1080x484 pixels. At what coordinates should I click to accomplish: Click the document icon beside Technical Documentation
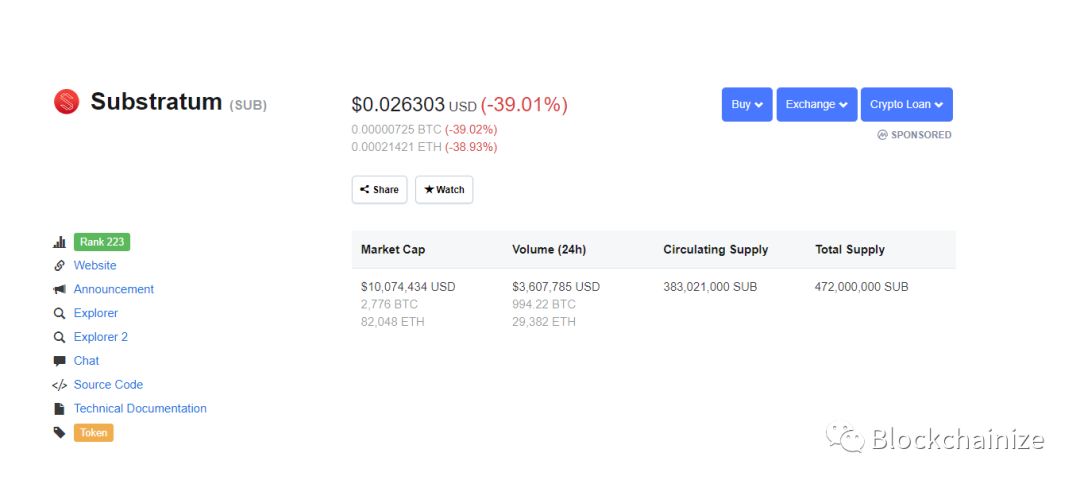59,409
